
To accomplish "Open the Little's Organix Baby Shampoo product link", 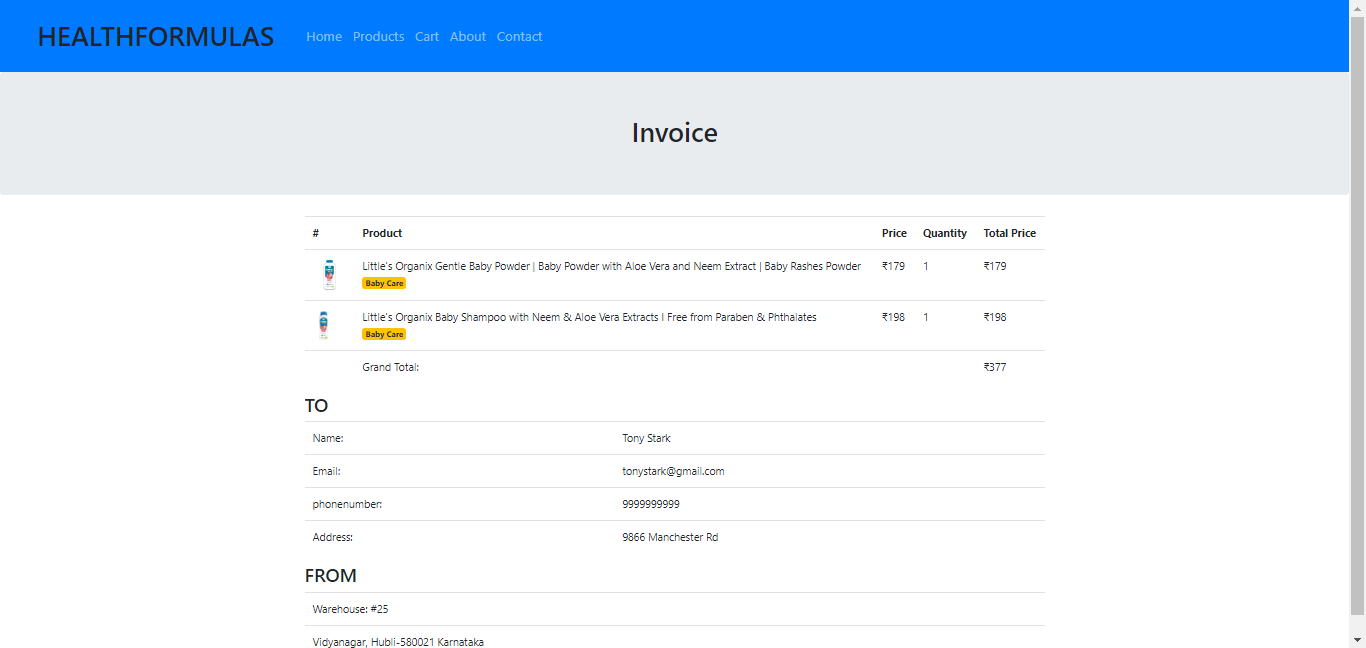I will [x=590, y=316].
